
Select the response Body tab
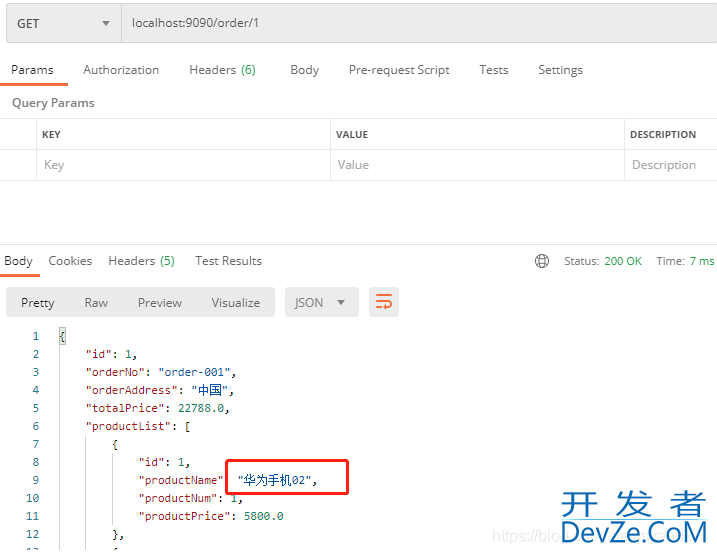tap(19, 261)
